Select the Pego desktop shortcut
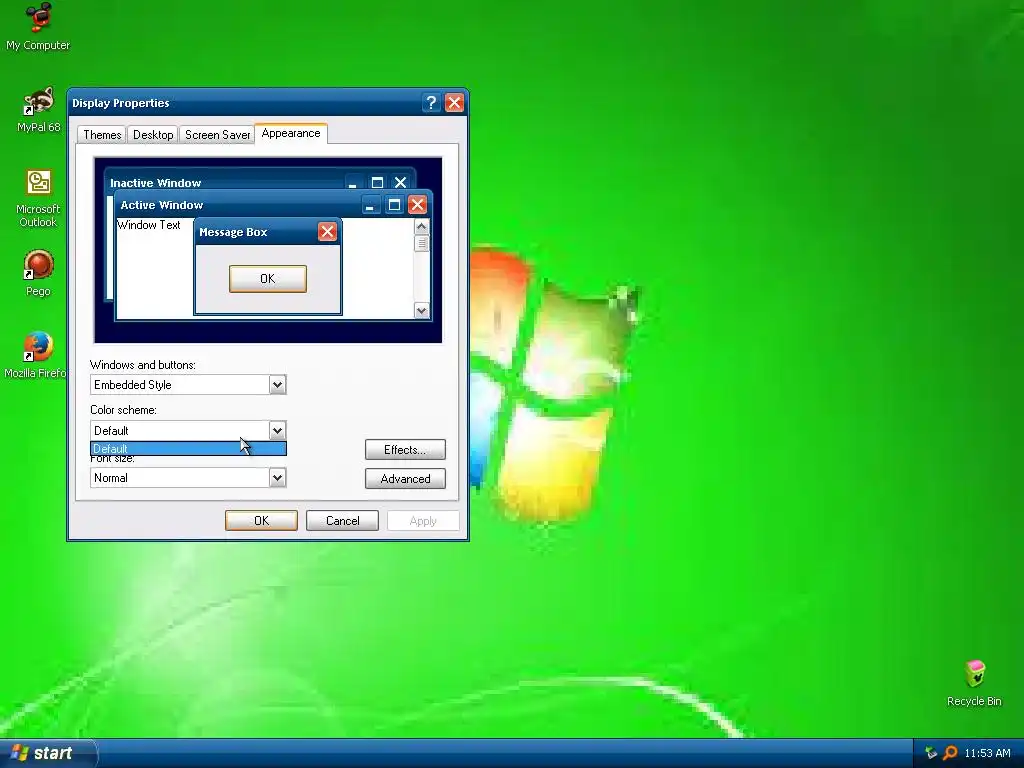Screen dimensions: 1024x768 point(38,273)
